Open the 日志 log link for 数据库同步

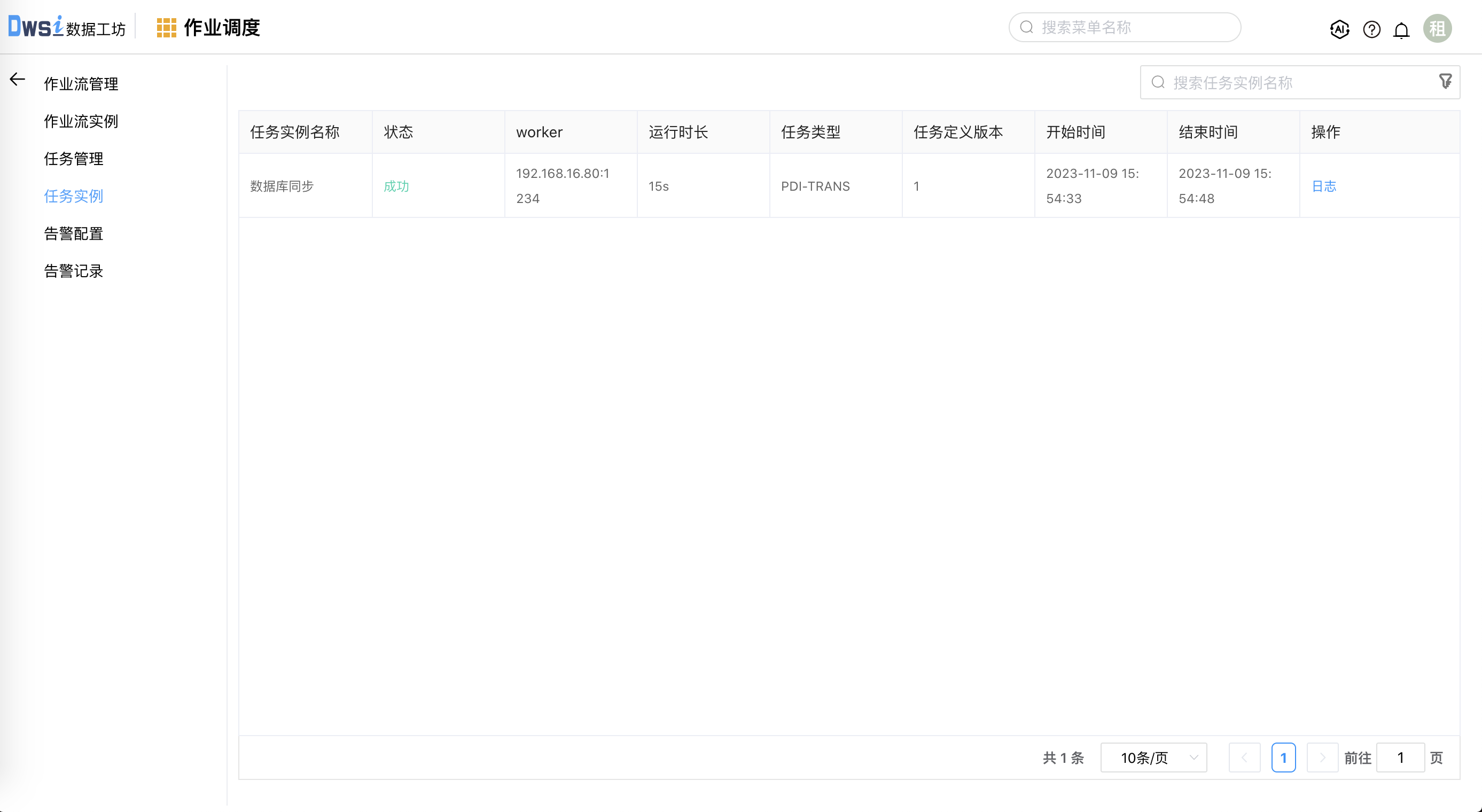click(1324, 186)
